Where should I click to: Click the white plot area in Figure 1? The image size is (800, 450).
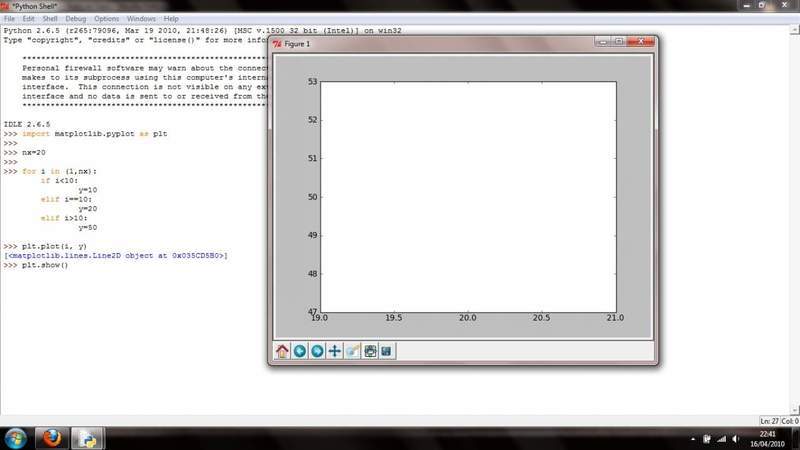[467, 196]
